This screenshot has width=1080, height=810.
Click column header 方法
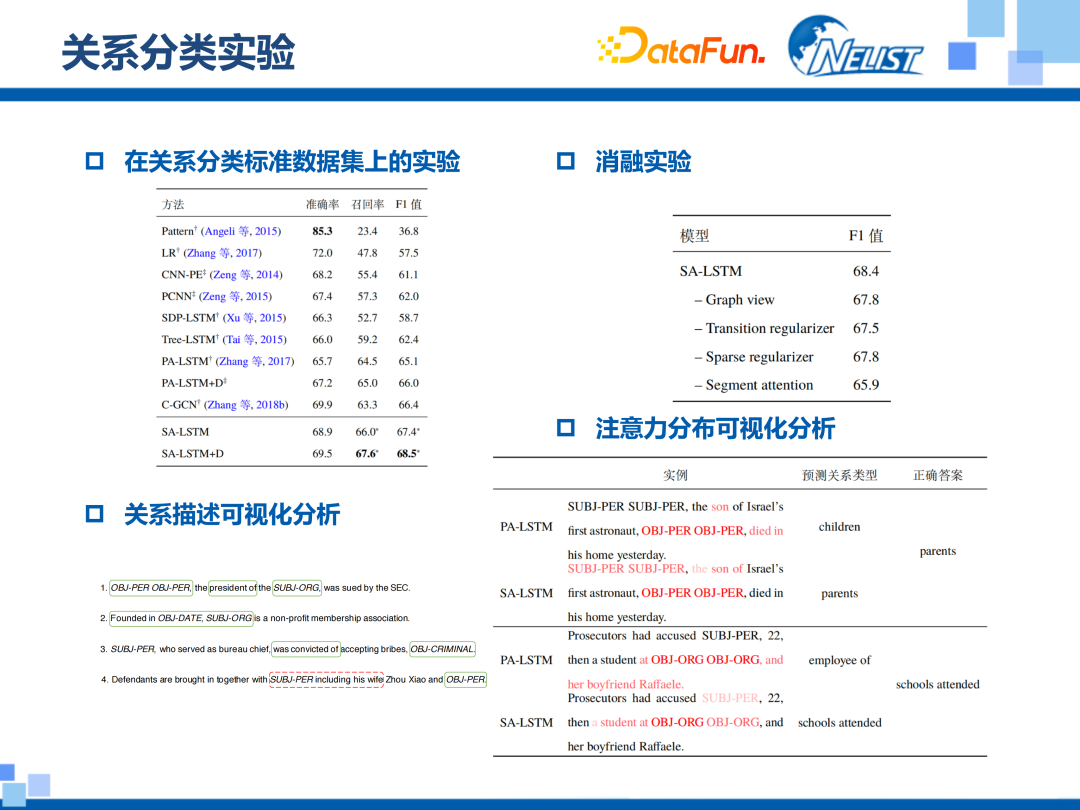tap(173, 205)
